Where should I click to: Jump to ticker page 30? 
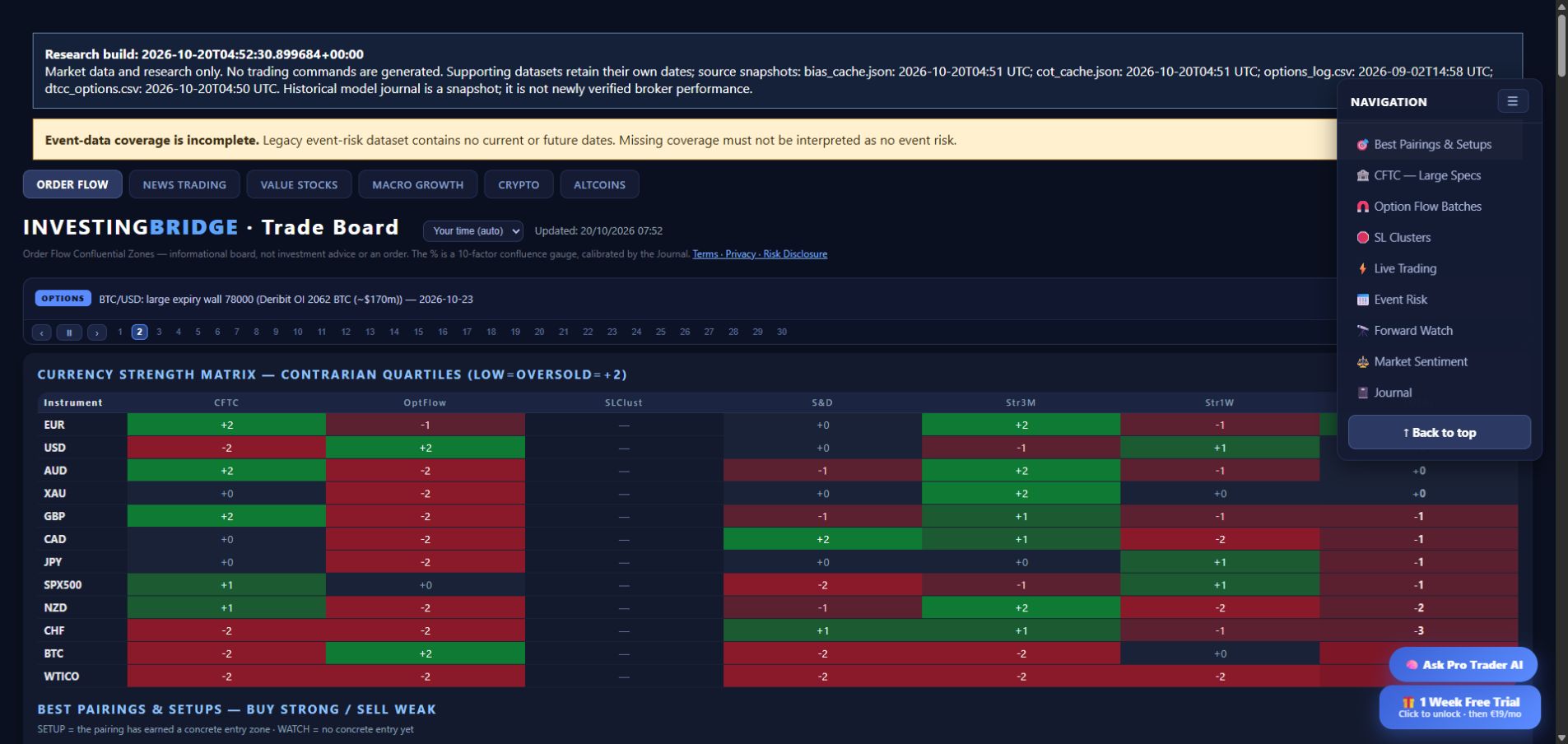782,332
